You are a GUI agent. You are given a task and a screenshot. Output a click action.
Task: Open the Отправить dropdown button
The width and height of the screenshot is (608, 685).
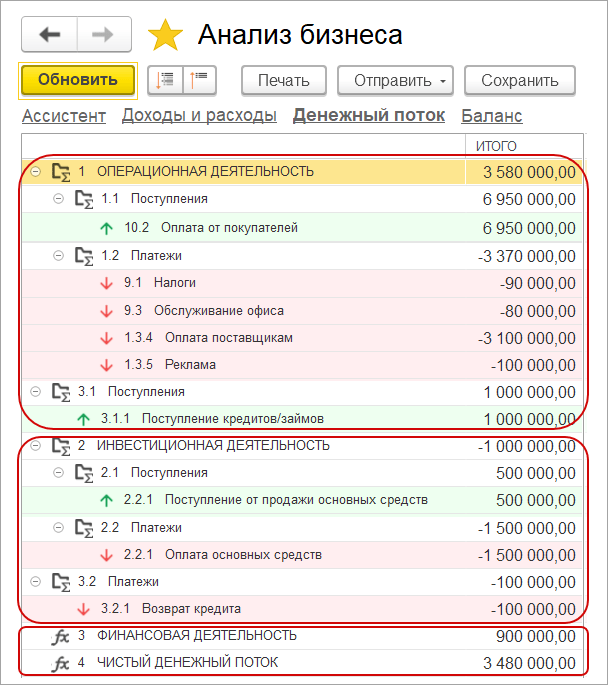coord(395,80)
